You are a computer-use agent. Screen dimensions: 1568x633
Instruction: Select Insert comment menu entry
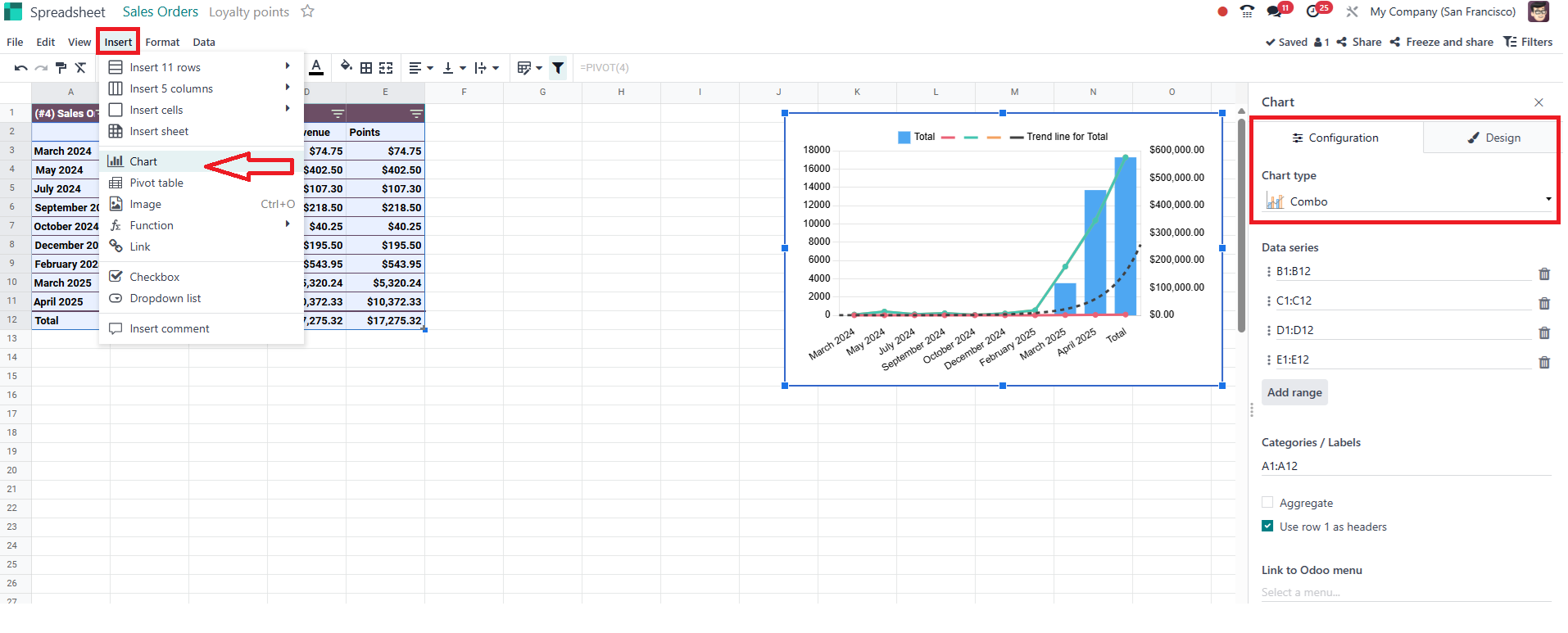201,328
